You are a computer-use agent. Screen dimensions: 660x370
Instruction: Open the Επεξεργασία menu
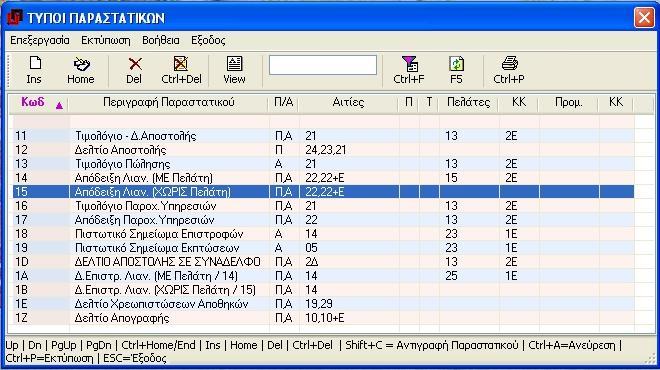click(x=40, y=40)
